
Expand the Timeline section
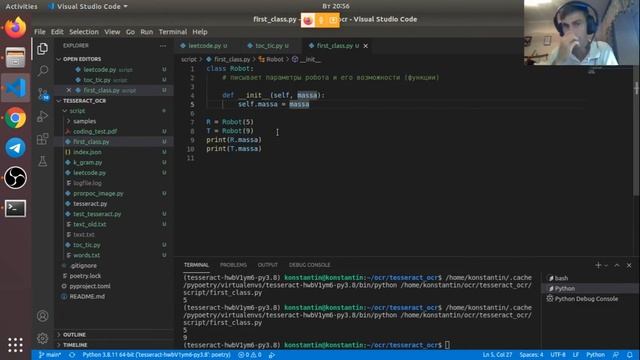75,345
